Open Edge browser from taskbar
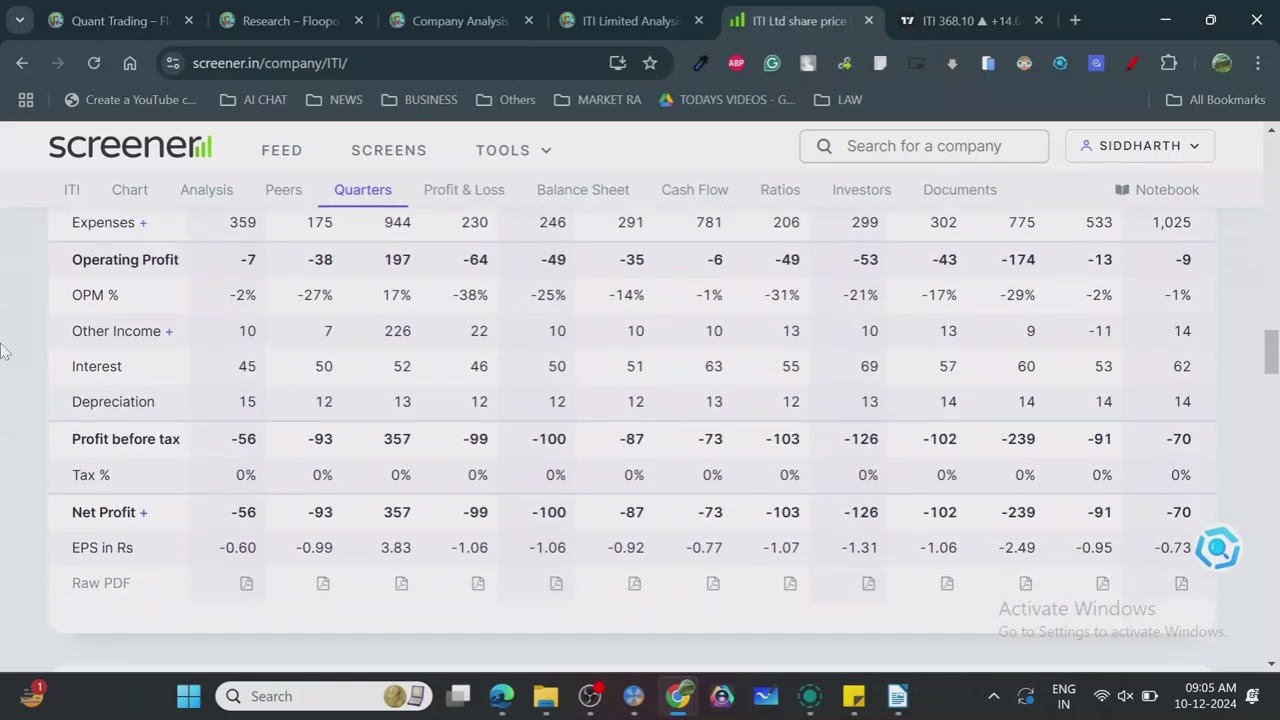The image size is (1280, 720). (501, 696)
